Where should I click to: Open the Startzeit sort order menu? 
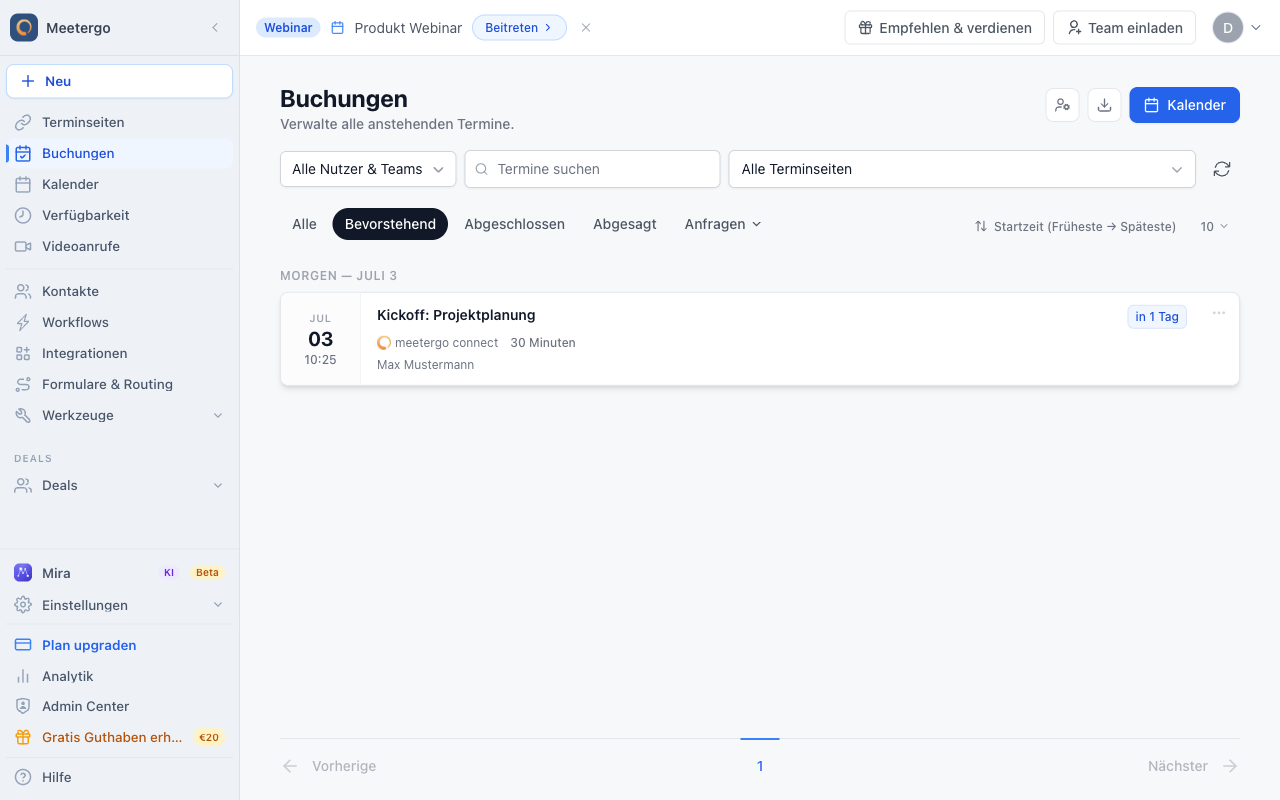pos(1076,227)
